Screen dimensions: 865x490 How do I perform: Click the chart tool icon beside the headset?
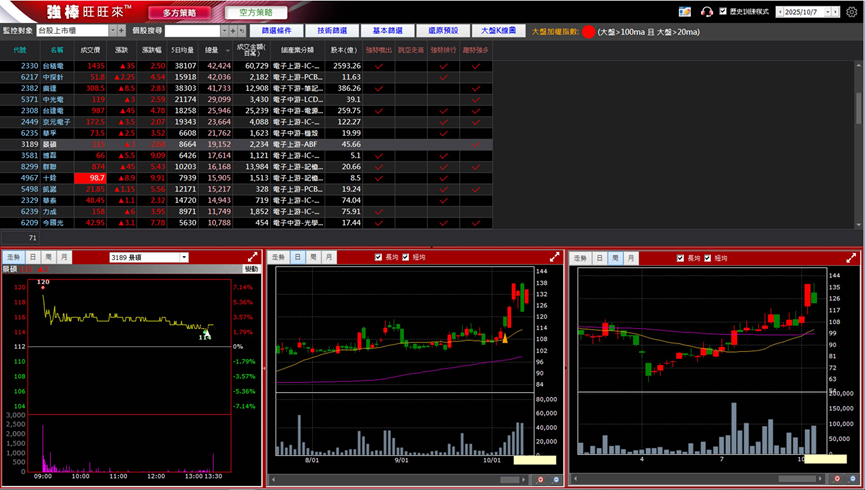684,12
